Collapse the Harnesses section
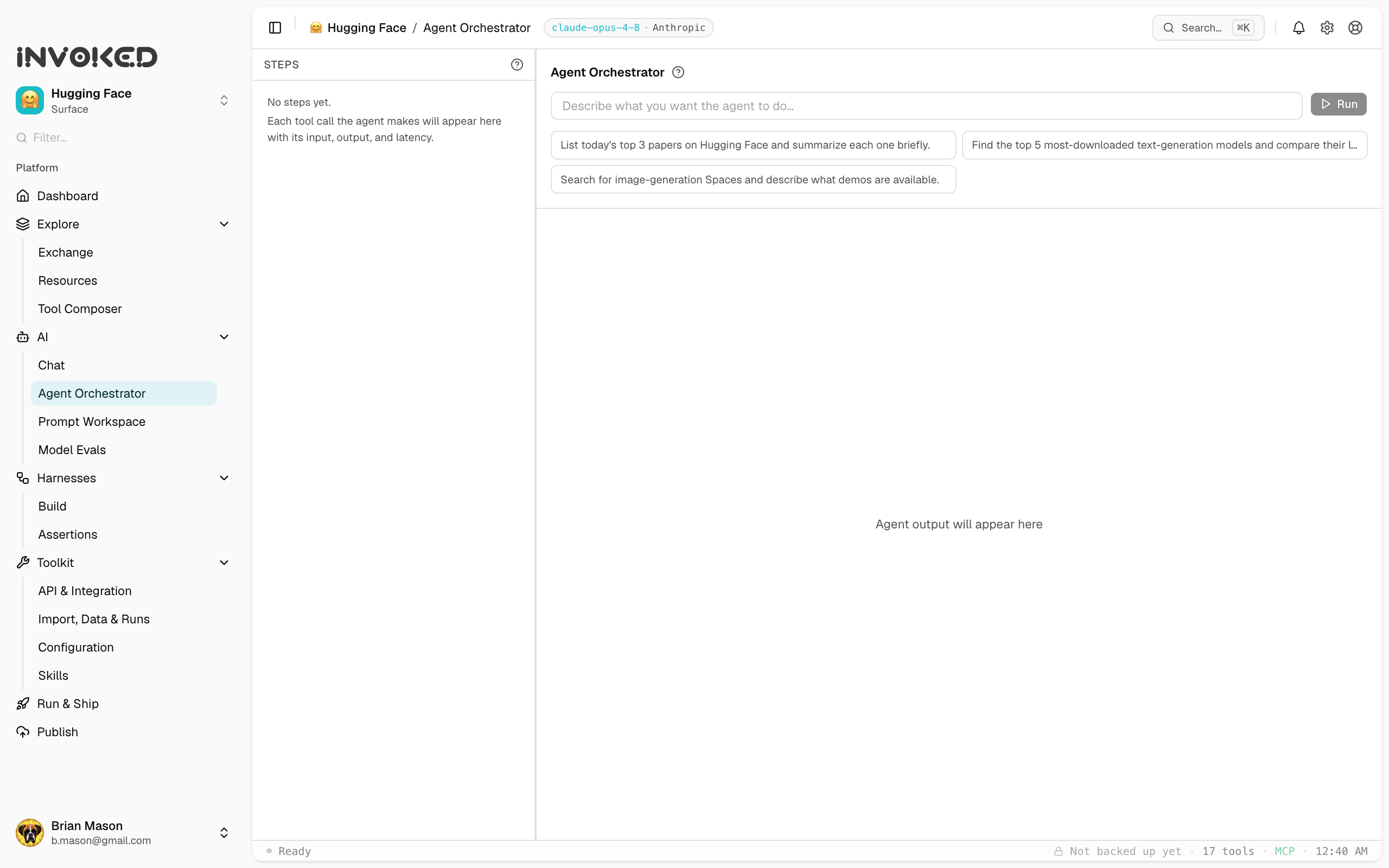This screenshot has width=1389, height=868. (x=224, y=477)
